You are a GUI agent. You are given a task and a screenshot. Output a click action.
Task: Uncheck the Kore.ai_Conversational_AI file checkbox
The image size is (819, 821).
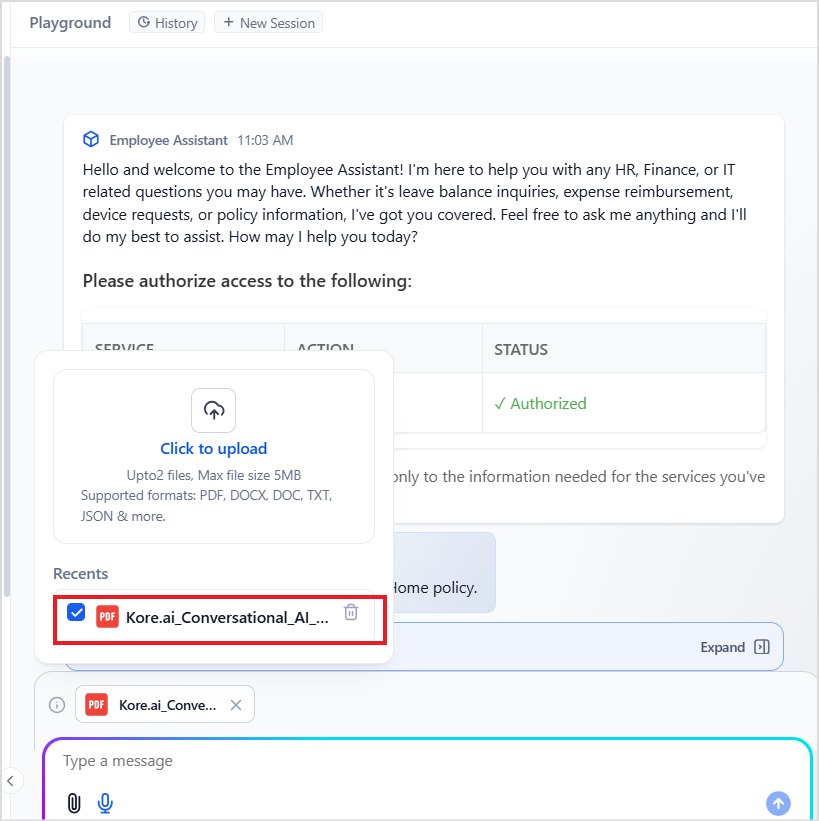point(76,612)
